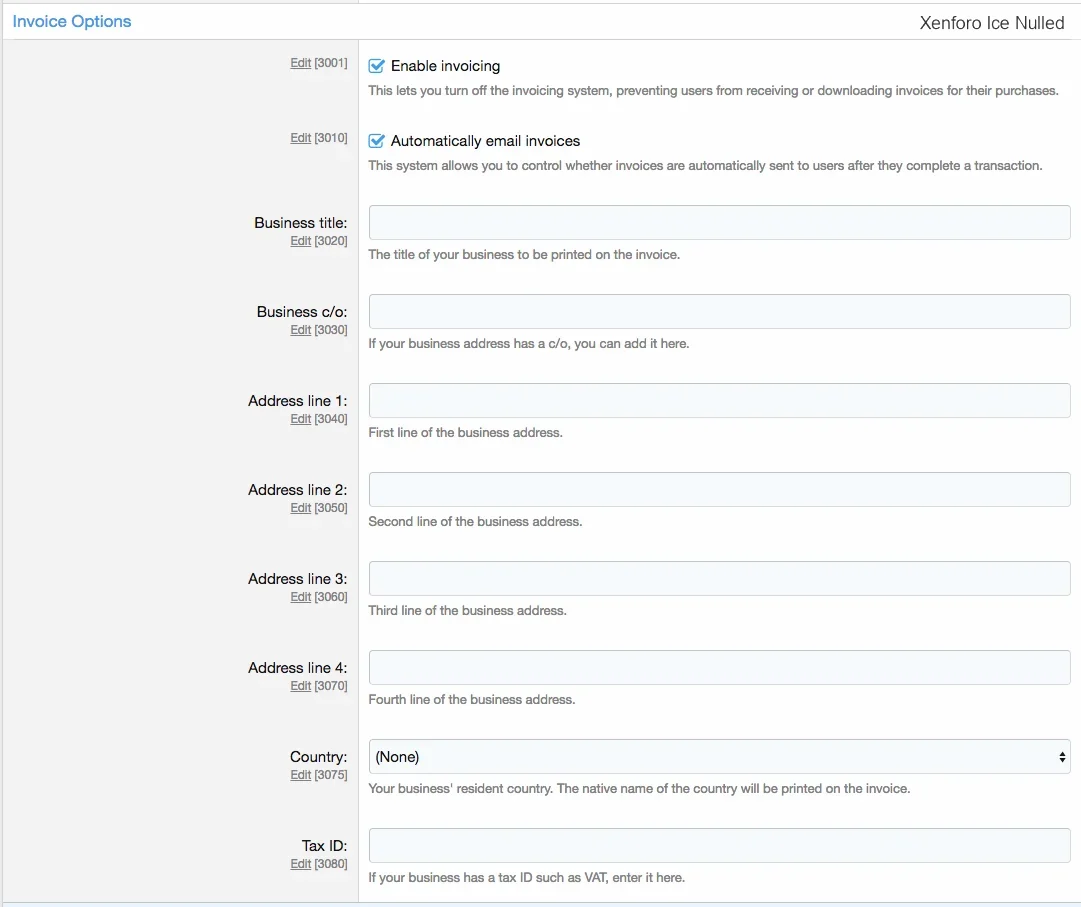Screen dimensions: 1081x907
Task: Open Edit link for option 3001
Action: pyautogui.click(x=300, y=63)
